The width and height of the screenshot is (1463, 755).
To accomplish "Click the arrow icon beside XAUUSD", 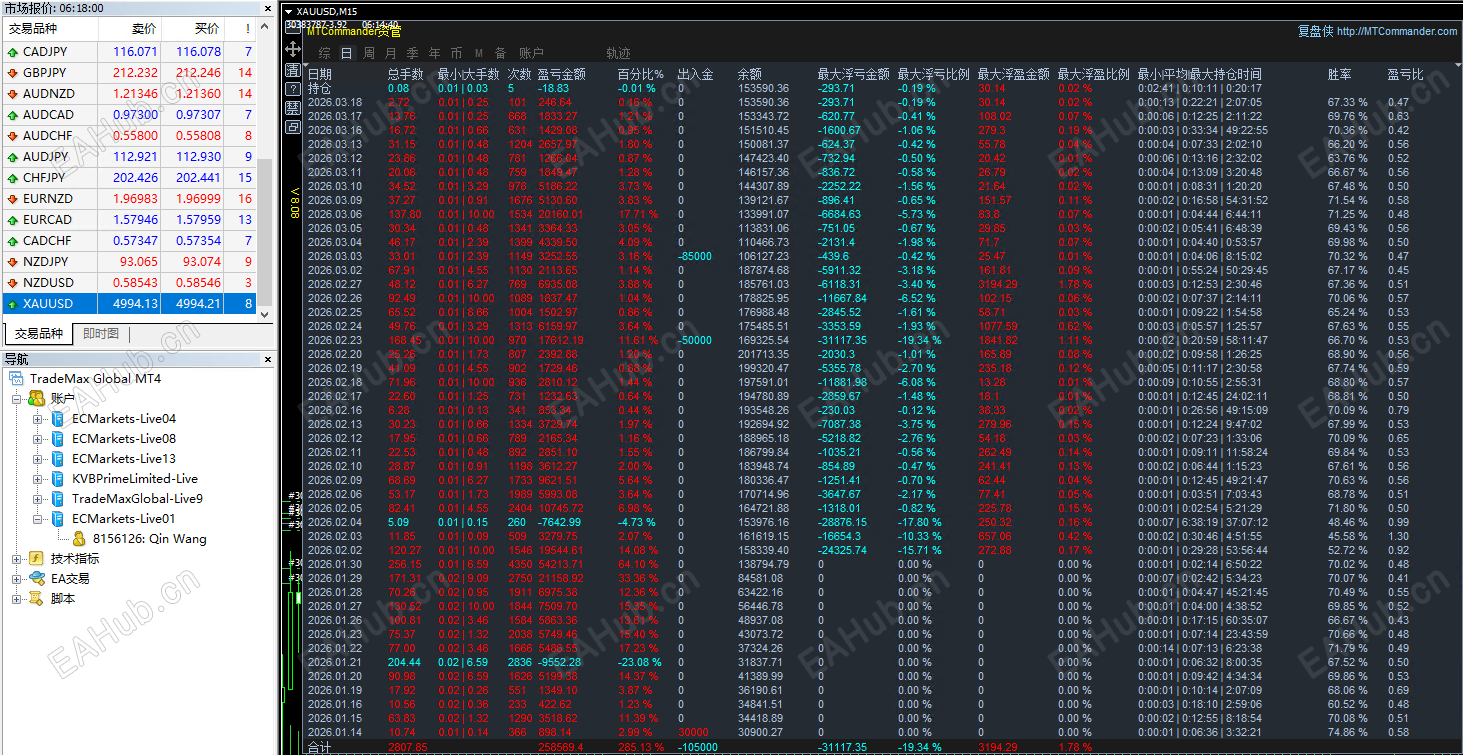I will point(12,304).
